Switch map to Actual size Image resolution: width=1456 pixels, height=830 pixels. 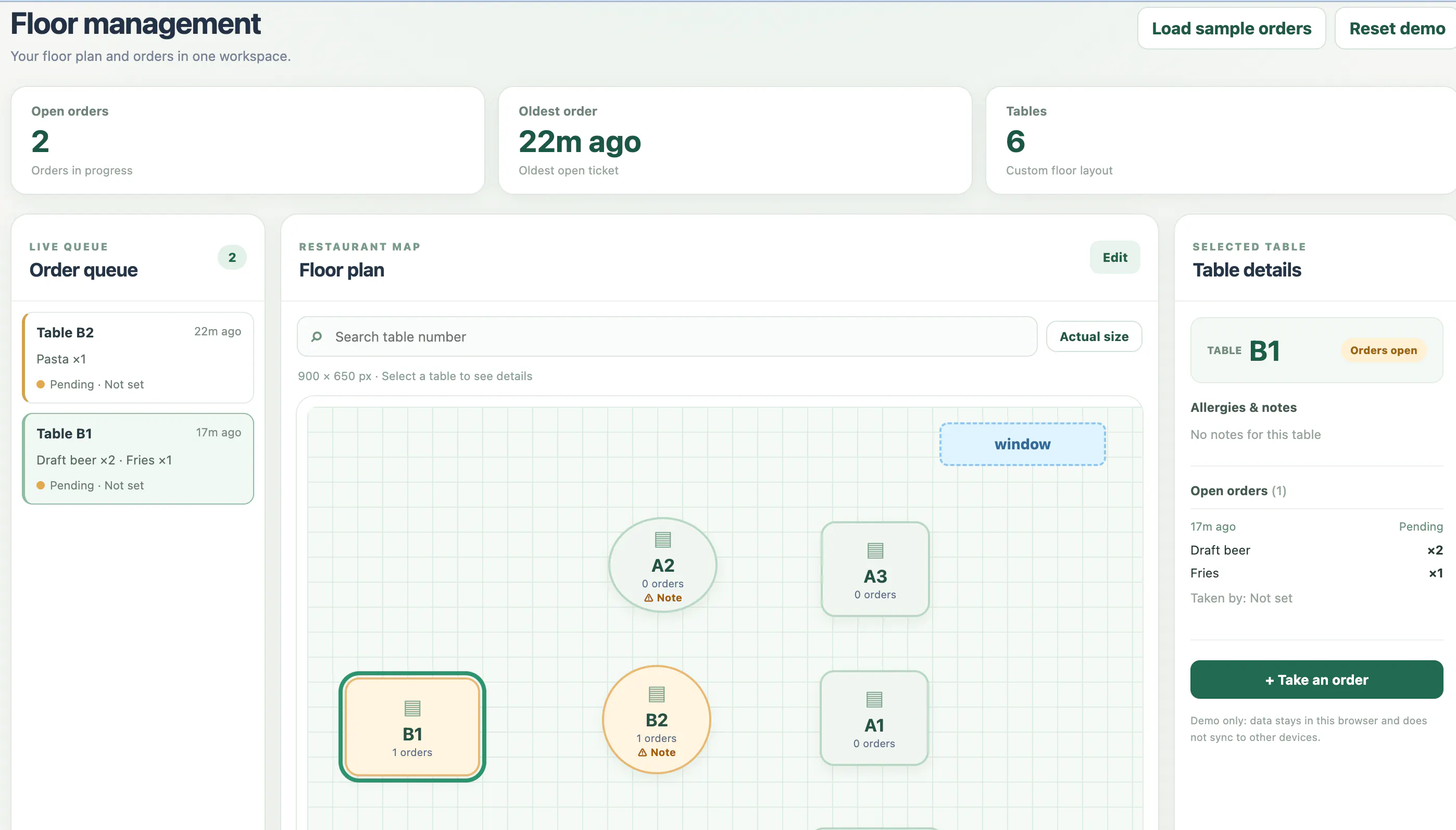1094,336
